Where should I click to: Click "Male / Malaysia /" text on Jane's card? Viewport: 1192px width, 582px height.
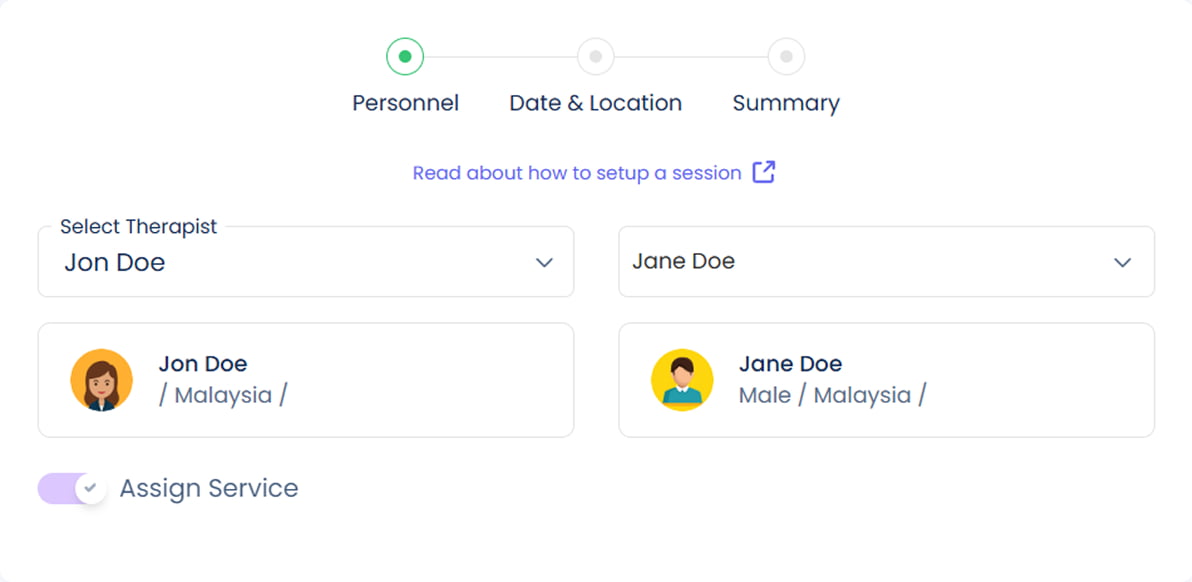pyautogui.click(x=832, y=395)
